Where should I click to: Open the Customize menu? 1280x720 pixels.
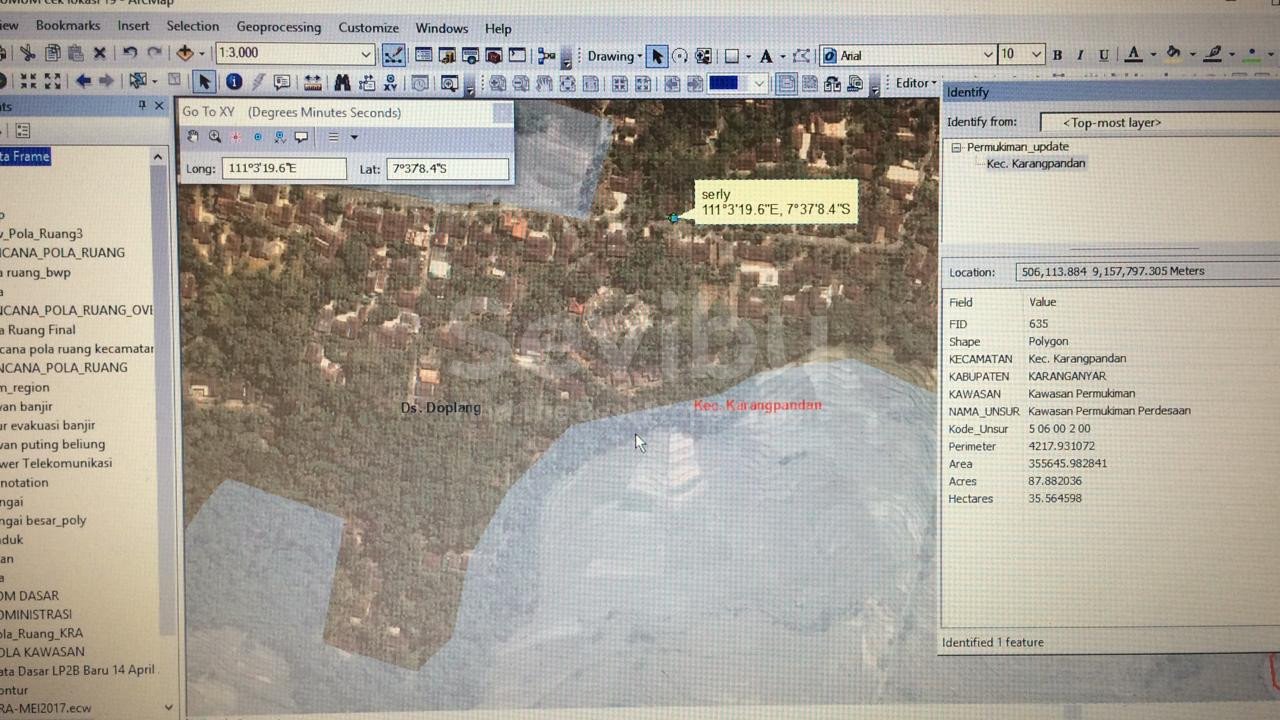pyautogui.click(x=368, y=27)
